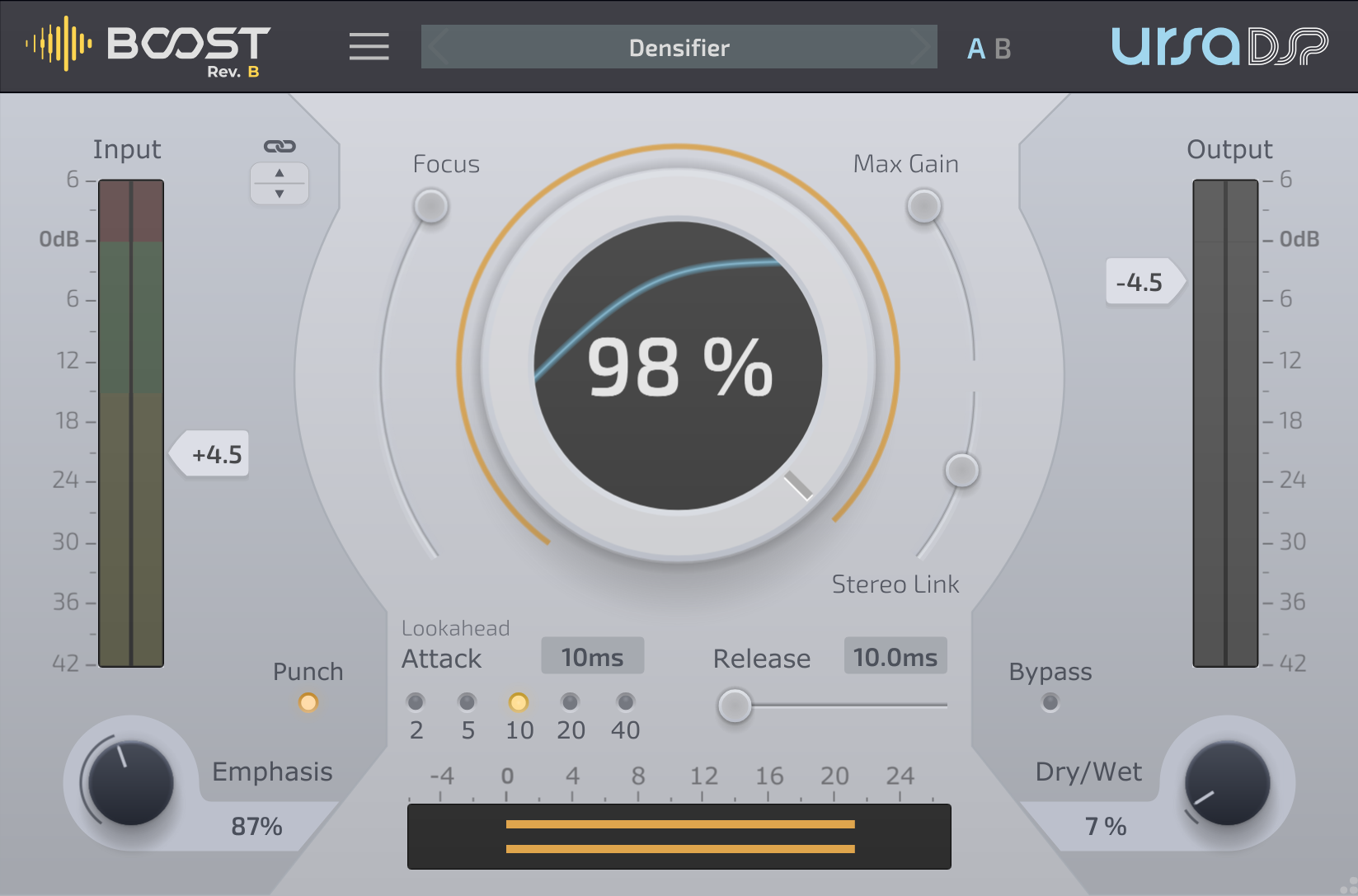Click the 10.0ms Release value field
1358x896 pixels.
tap(895, 656)
